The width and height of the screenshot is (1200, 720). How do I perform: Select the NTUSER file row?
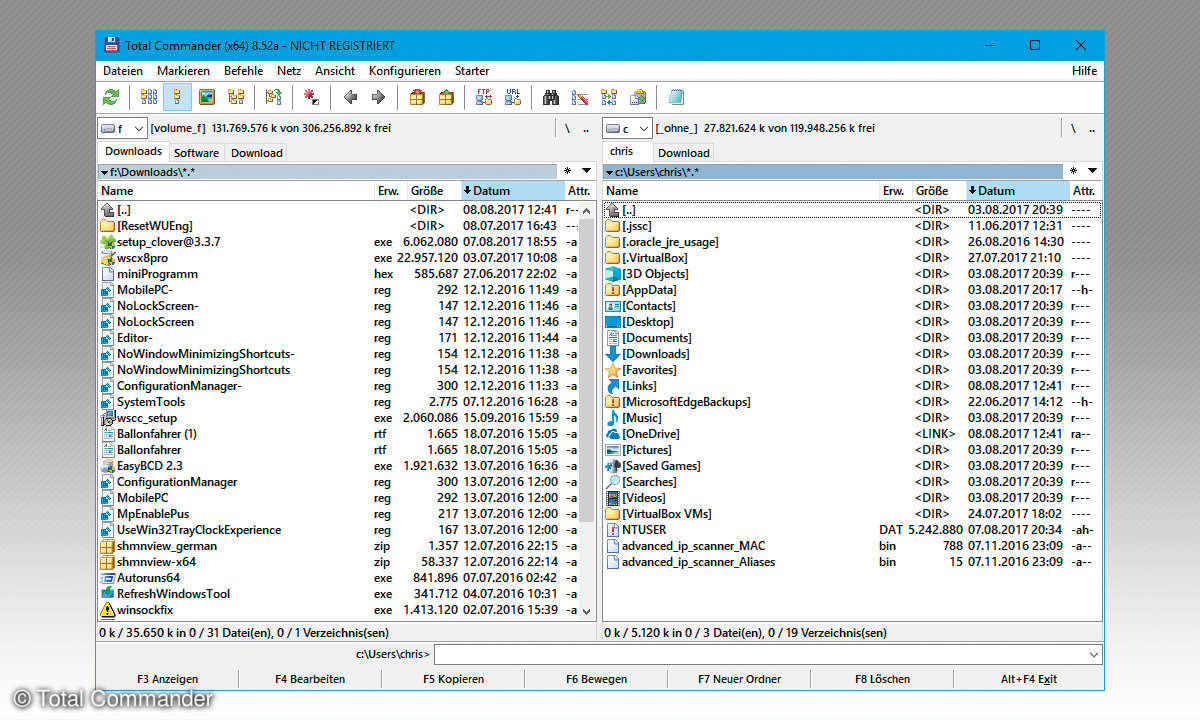tap(853, 530)
